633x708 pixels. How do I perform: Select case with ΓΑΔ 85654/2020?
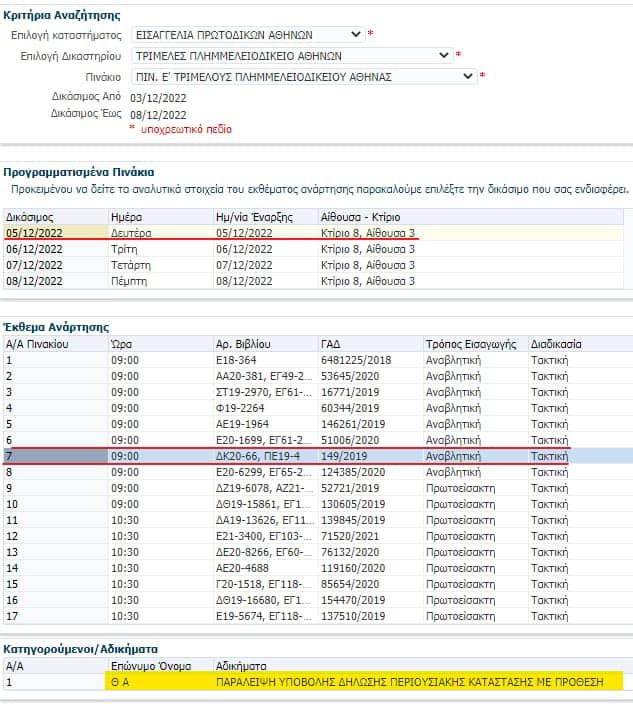[x=318, y=584]
